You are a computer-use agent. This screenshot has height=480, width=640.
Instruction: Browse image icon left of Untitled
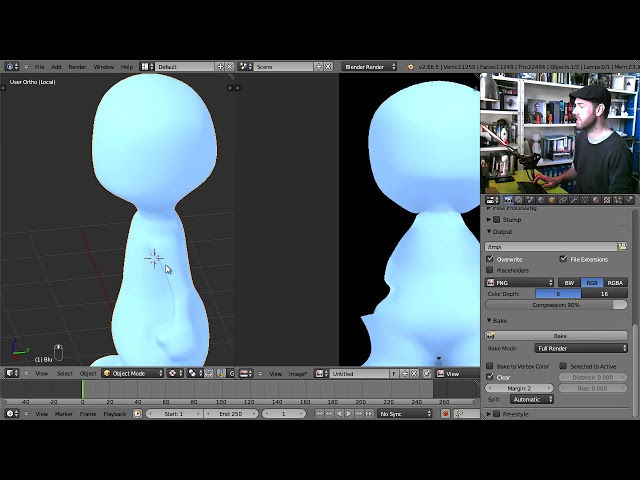point(321,373)
